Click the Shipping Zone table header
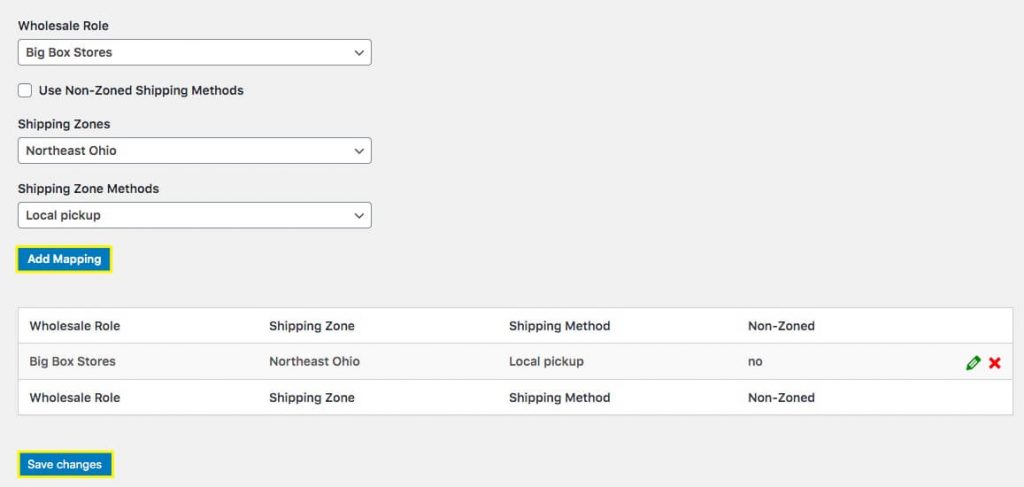This screenshot has height=487, width=1024. pyautogui.click(x=312, y=326)
